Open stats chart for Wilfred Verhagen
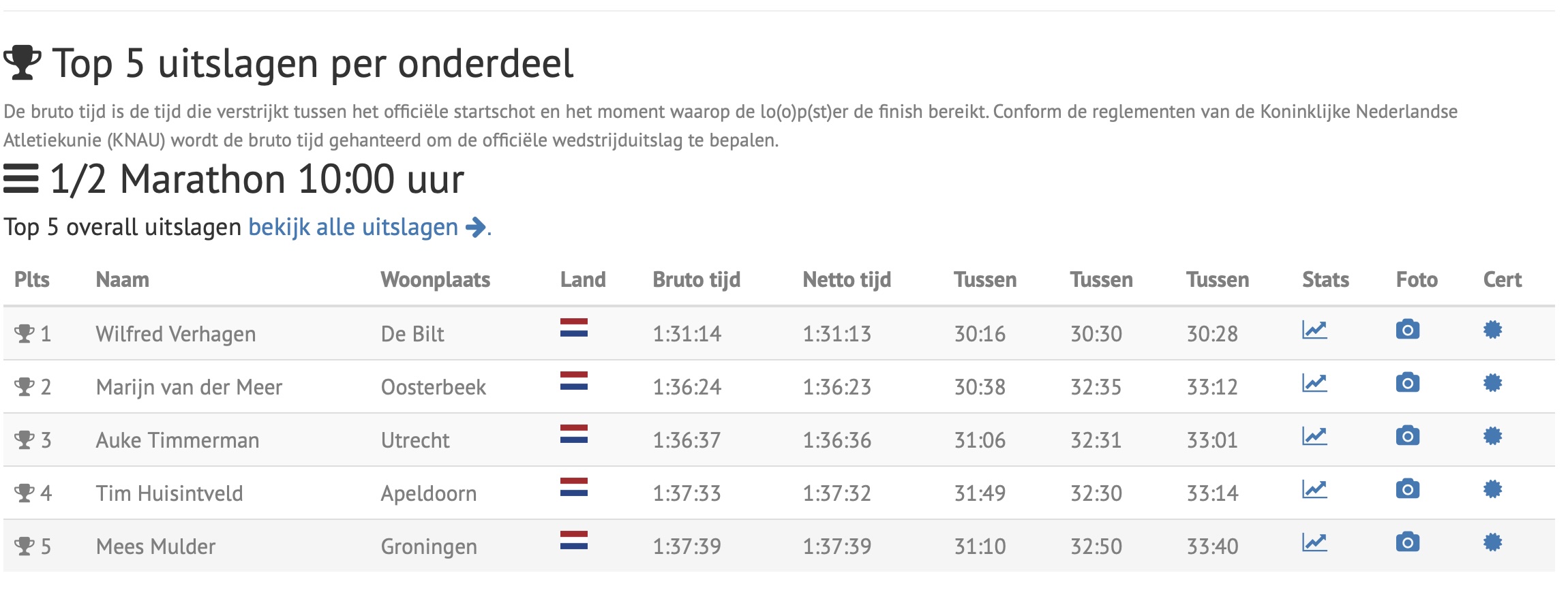Screen dimensions: 1568x601 pos(1314,330)
